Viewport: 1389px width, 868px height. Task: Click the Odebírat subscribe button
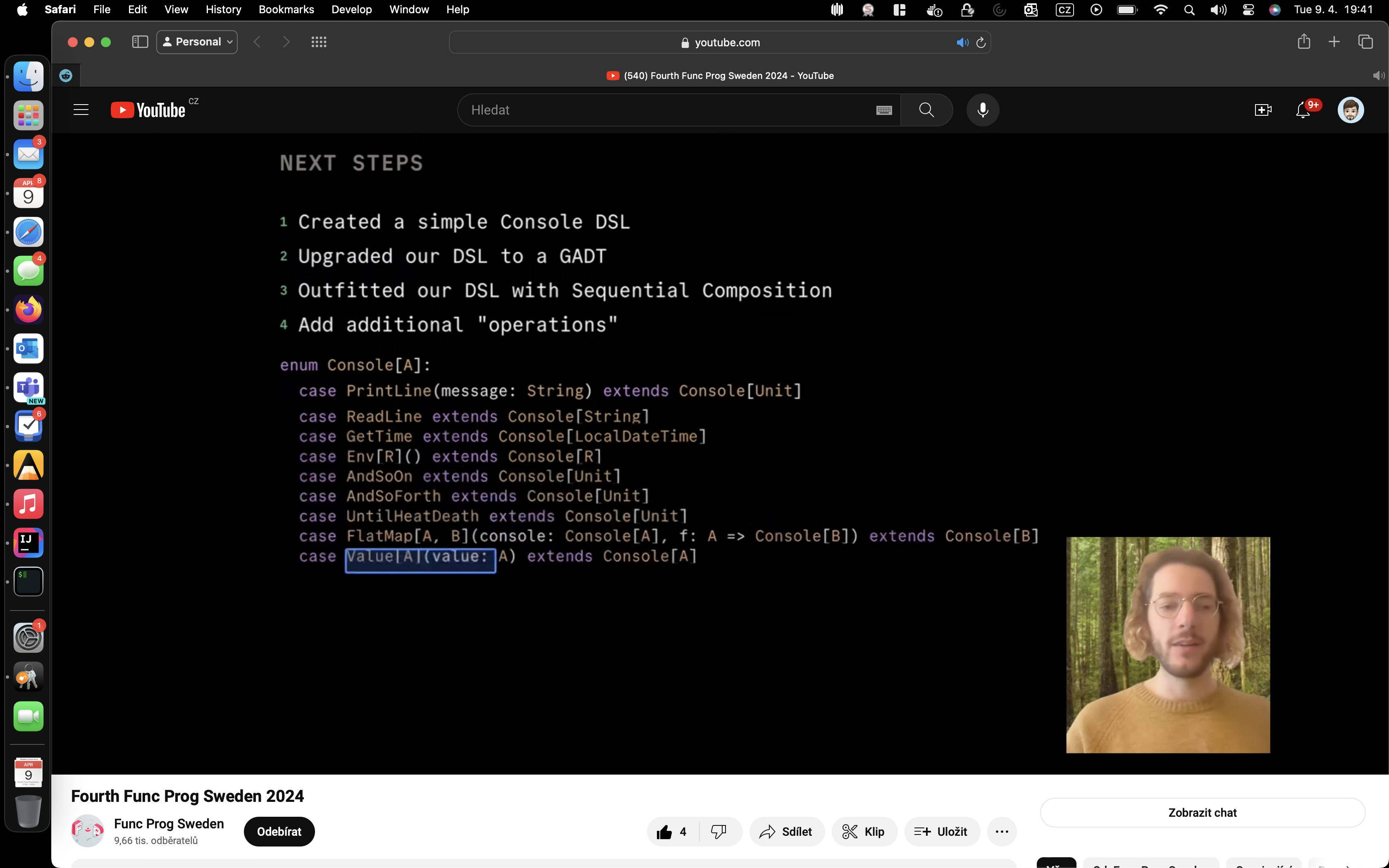click(x=279, y=832)
